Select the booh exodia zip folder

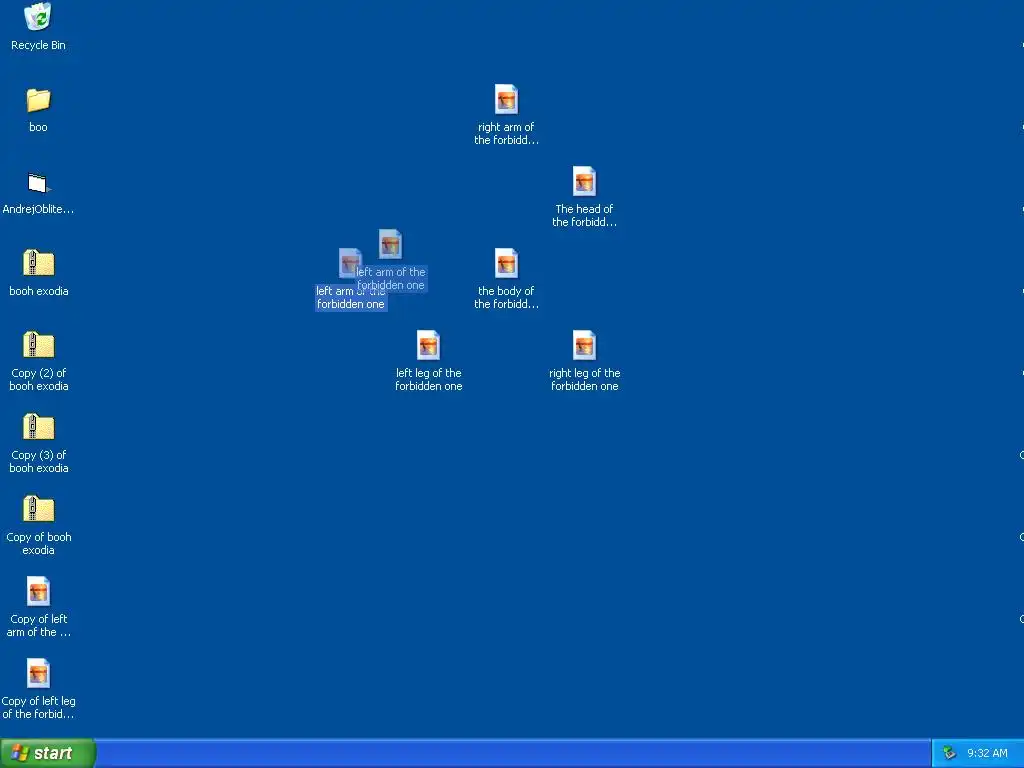(39, 263)
